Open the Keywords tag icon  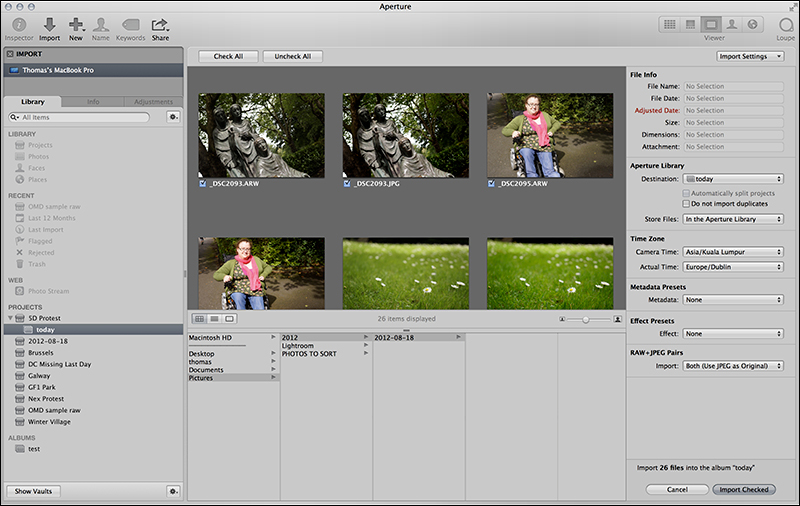coord(131,24)
